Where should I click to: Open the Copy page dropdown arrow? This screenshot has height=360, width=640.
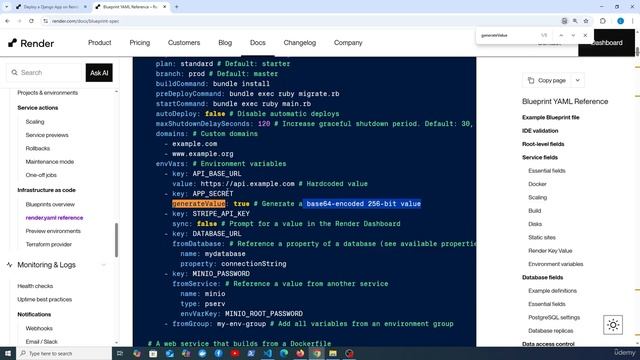[578, 80]
